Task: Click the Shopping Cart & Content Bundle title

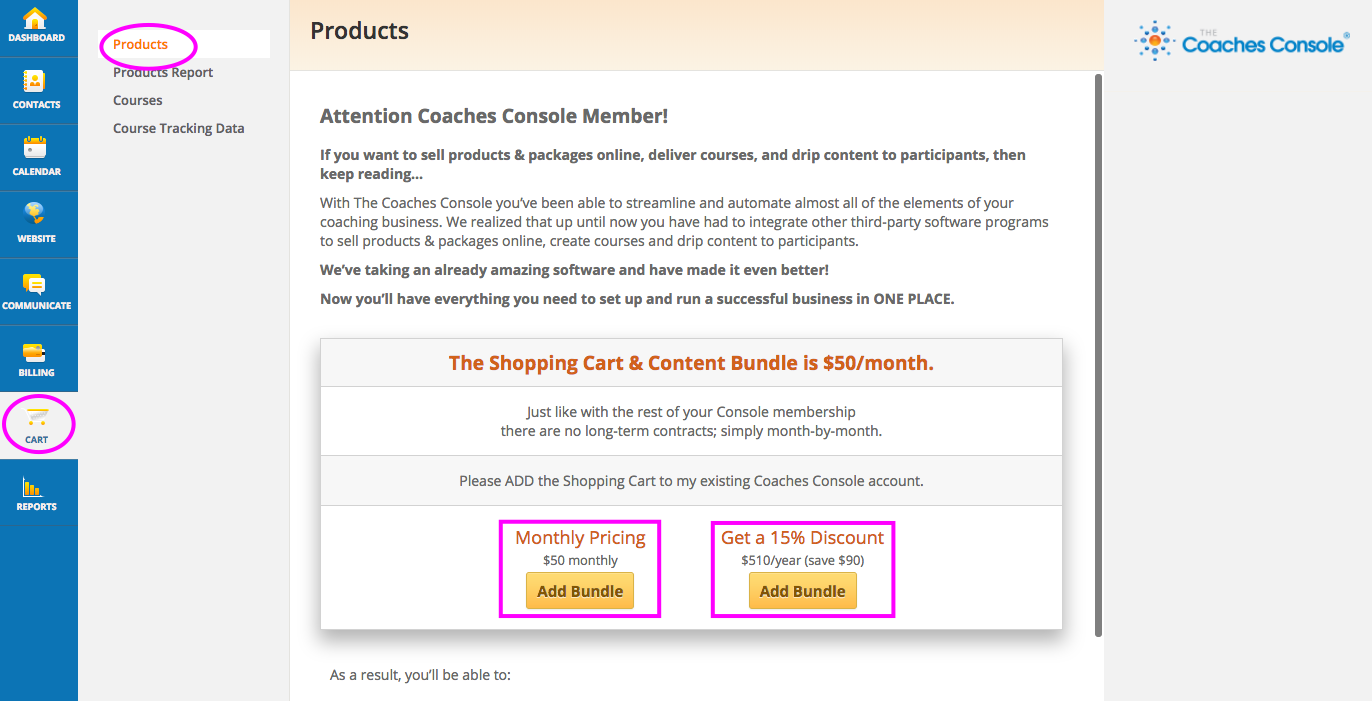Action: point(691,363)
